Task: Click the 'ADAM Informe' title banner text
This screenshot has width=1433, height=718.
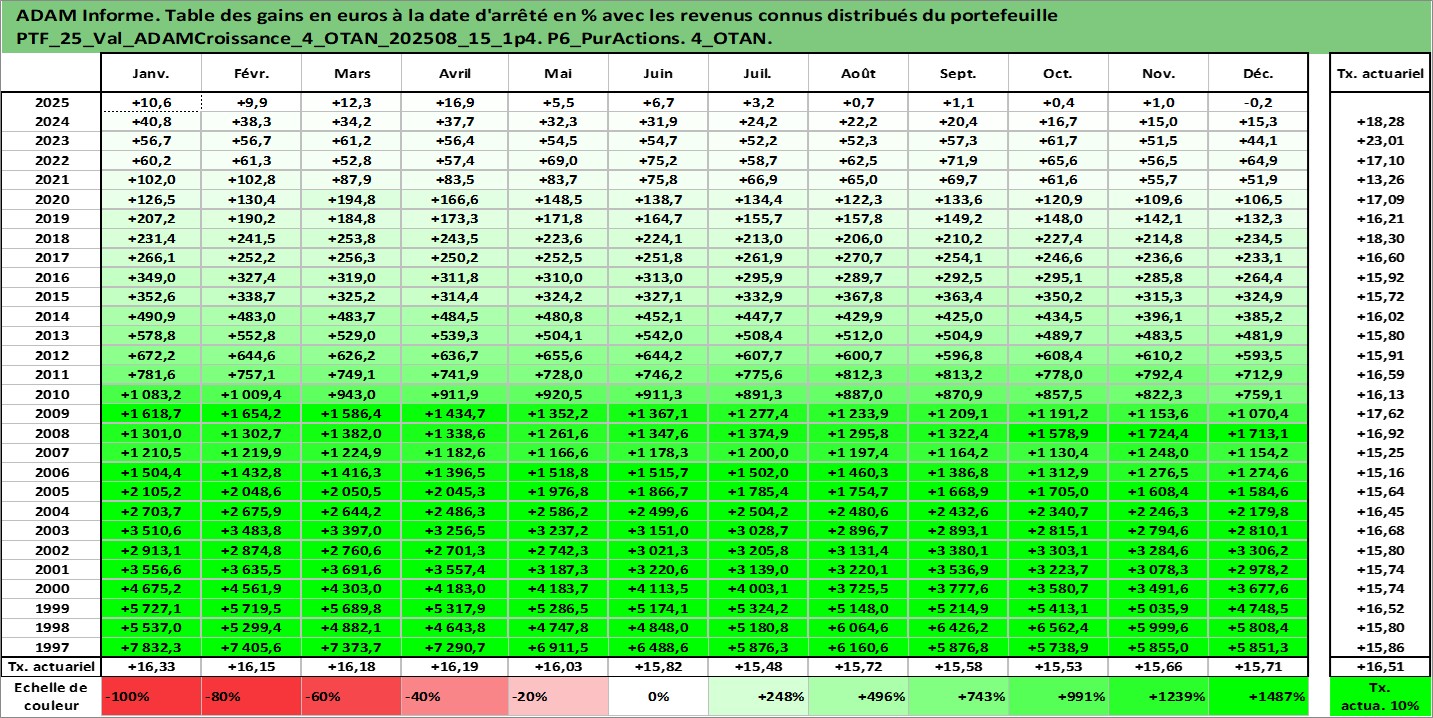Action: pyautogui.click(x=538, y=27)
